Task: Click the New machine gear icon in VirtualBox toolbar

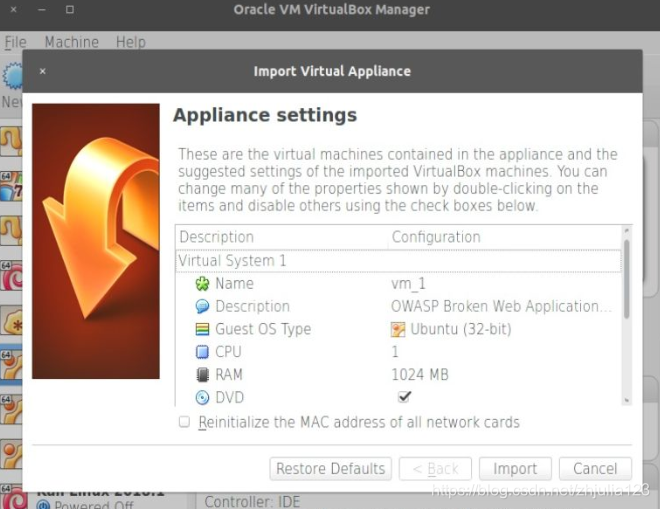Action: (13, 76)
